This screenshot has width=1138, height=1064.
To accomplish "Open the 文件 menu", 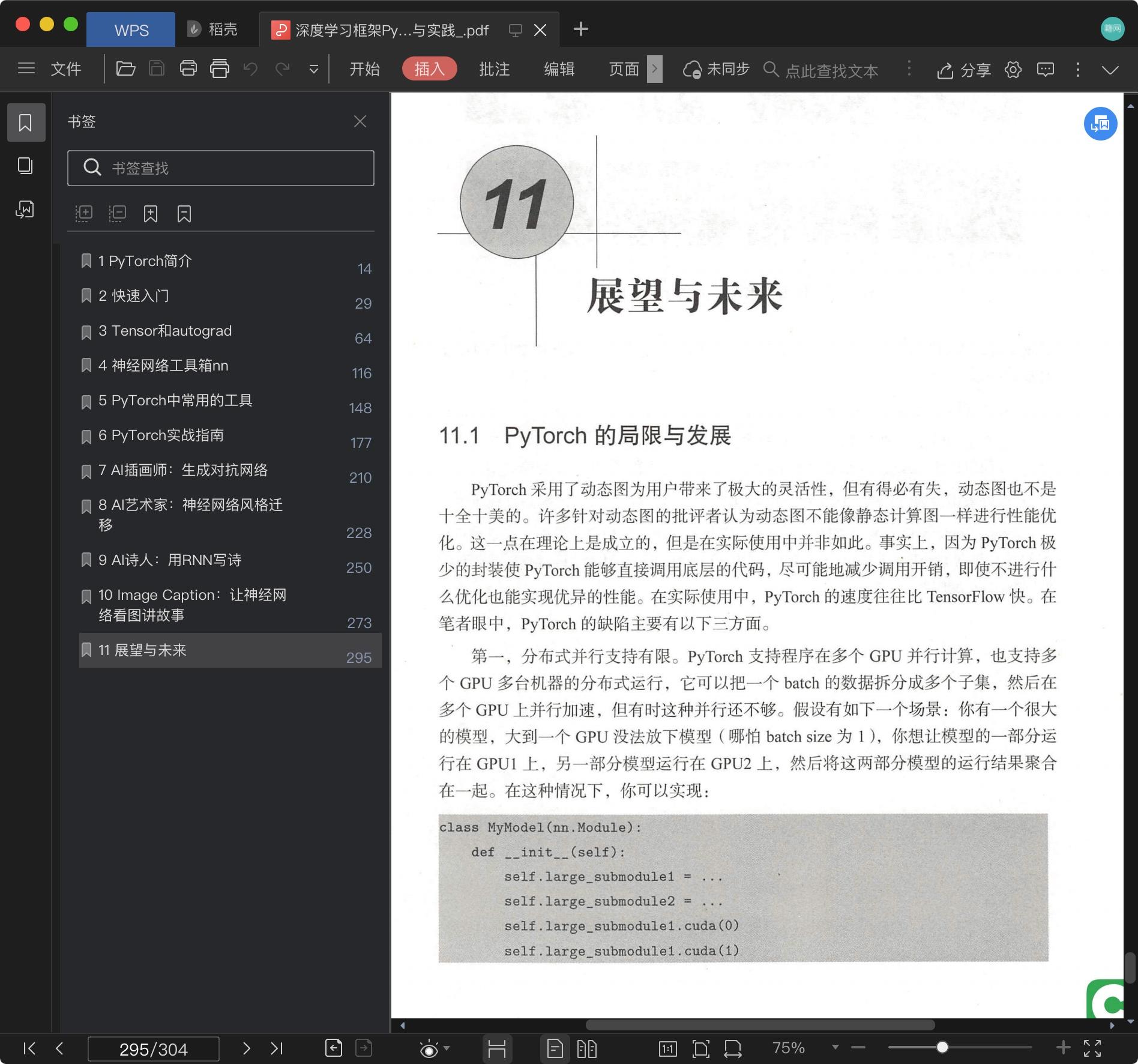I will pos(66,69).
